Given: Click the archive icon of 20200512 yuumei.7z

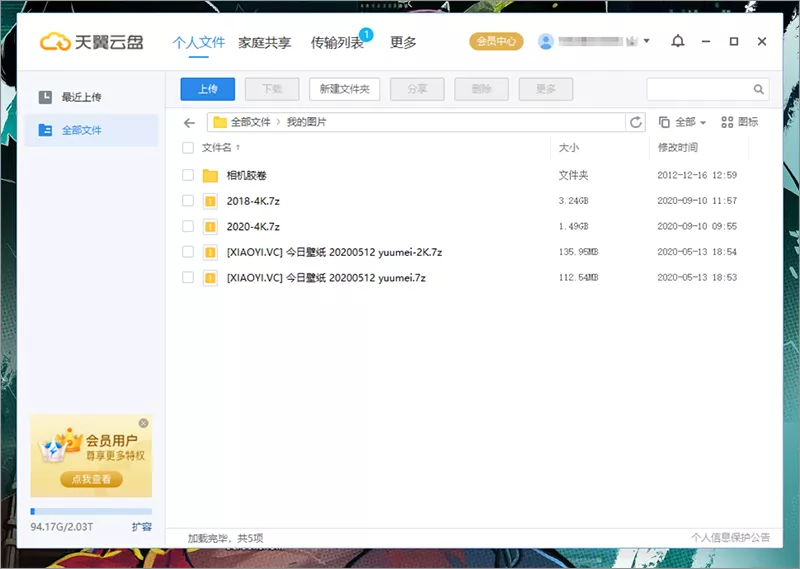Looking at the screenshot, I should (210, 278).
